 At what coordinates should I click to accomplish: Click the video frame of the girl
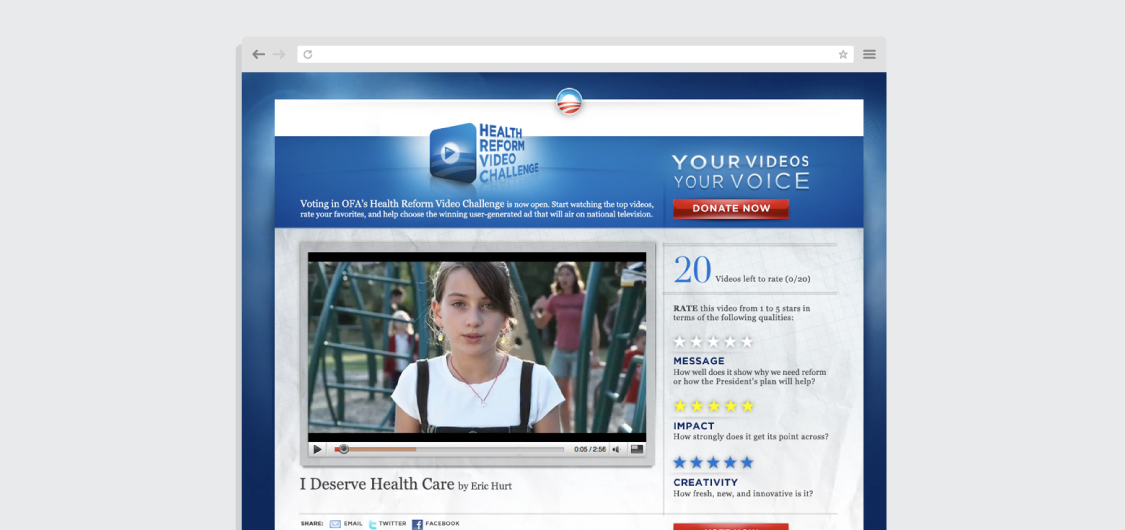pyautogui.click(x=477, y=347)
